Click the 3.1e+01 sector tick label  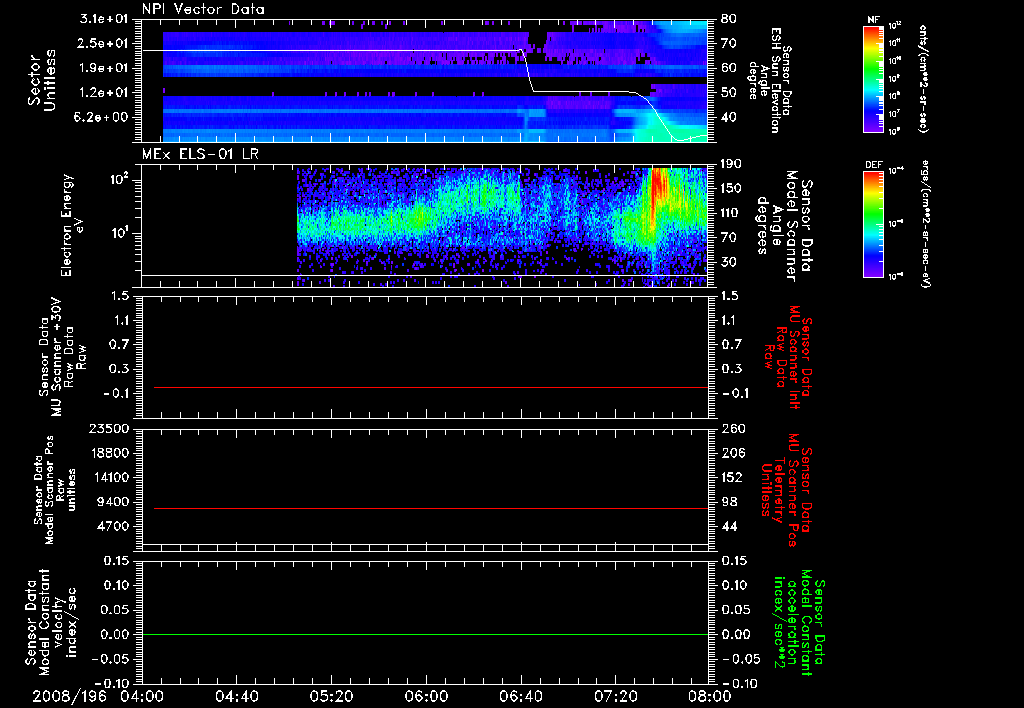tap(104, 19)
